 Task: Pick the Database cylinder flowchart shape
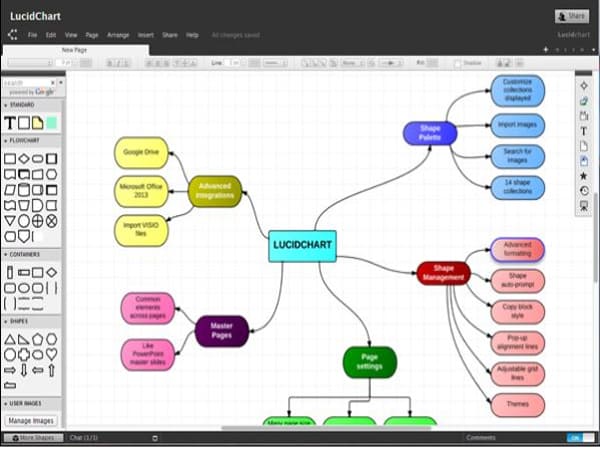pos(24,190)
